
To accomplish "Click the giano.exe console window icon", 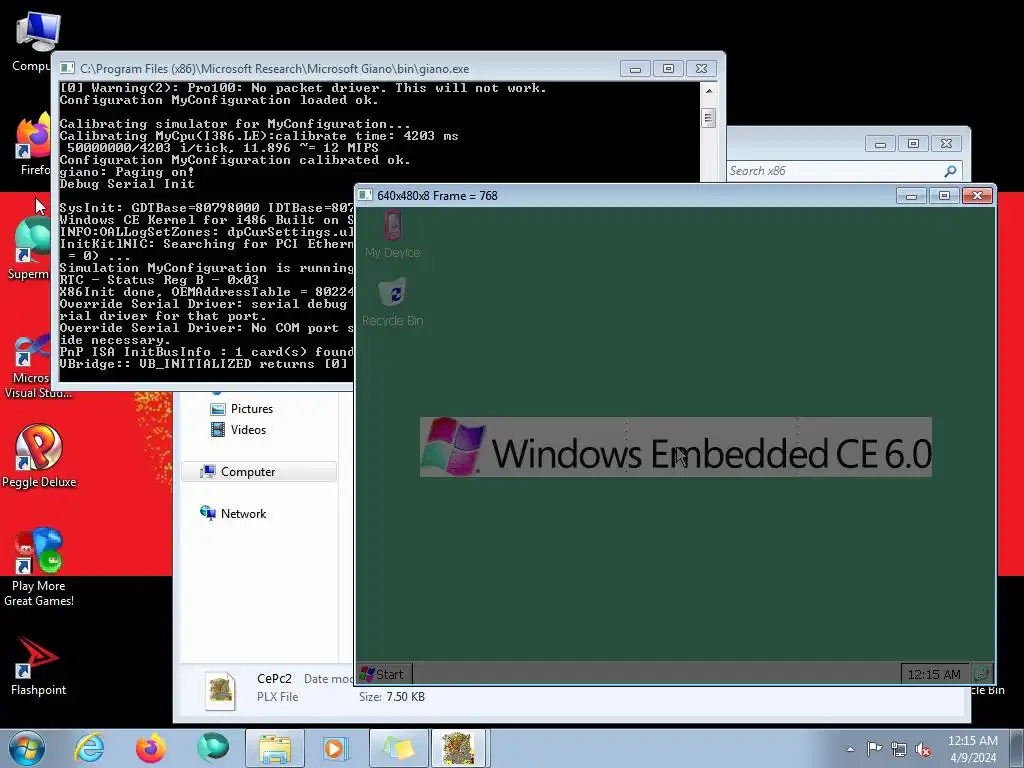I will (67, 68).
